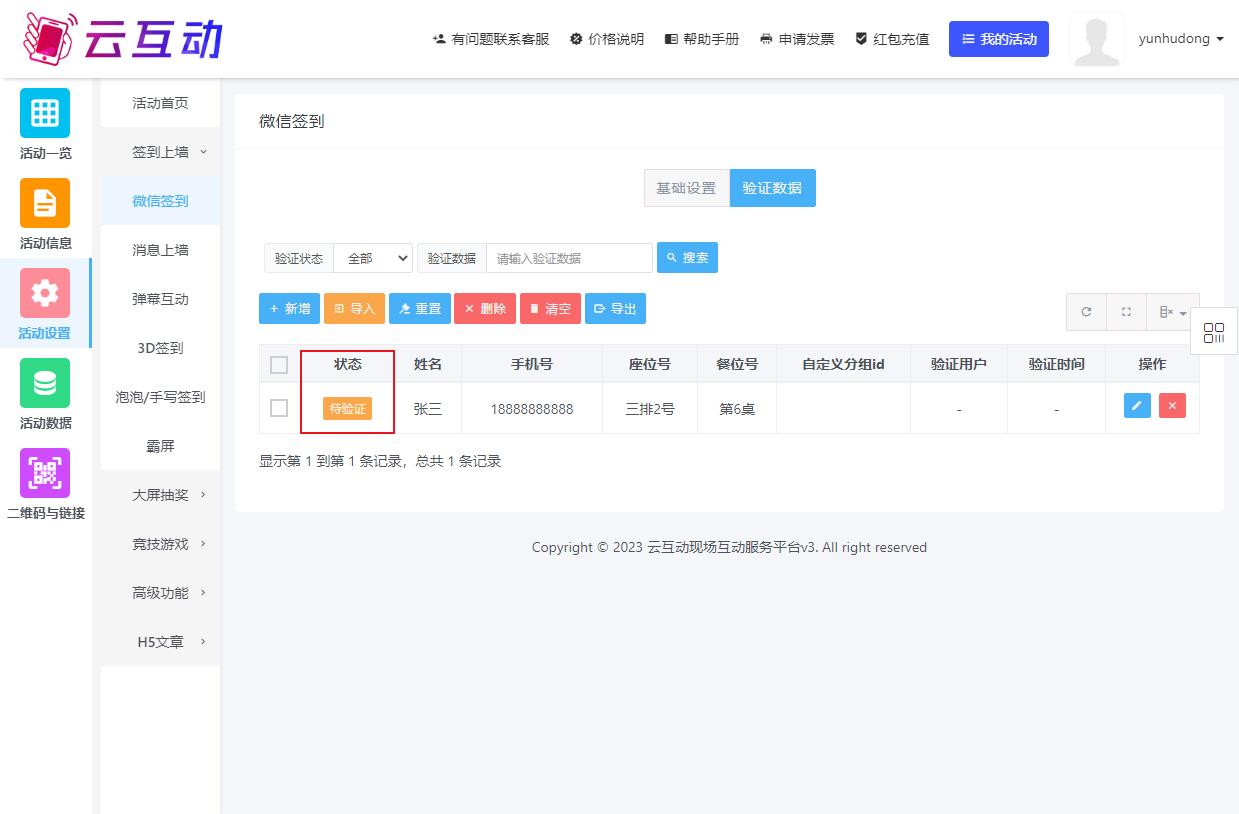Screen dimensions: 1239x814
Task: Click the 验证数据 search input field
Action: click(569, 258)
